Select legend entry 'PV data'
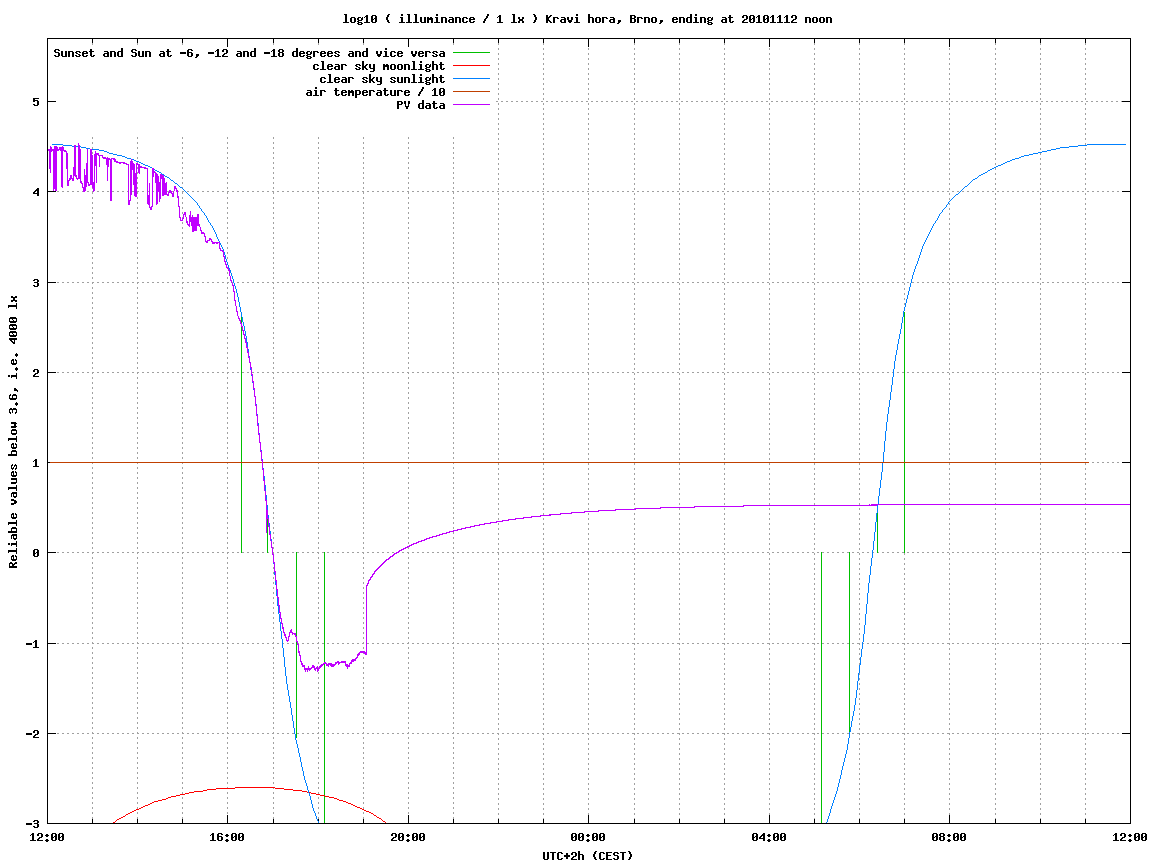The width and height of the screenshot is (1151, 863). tap(421, 105)
